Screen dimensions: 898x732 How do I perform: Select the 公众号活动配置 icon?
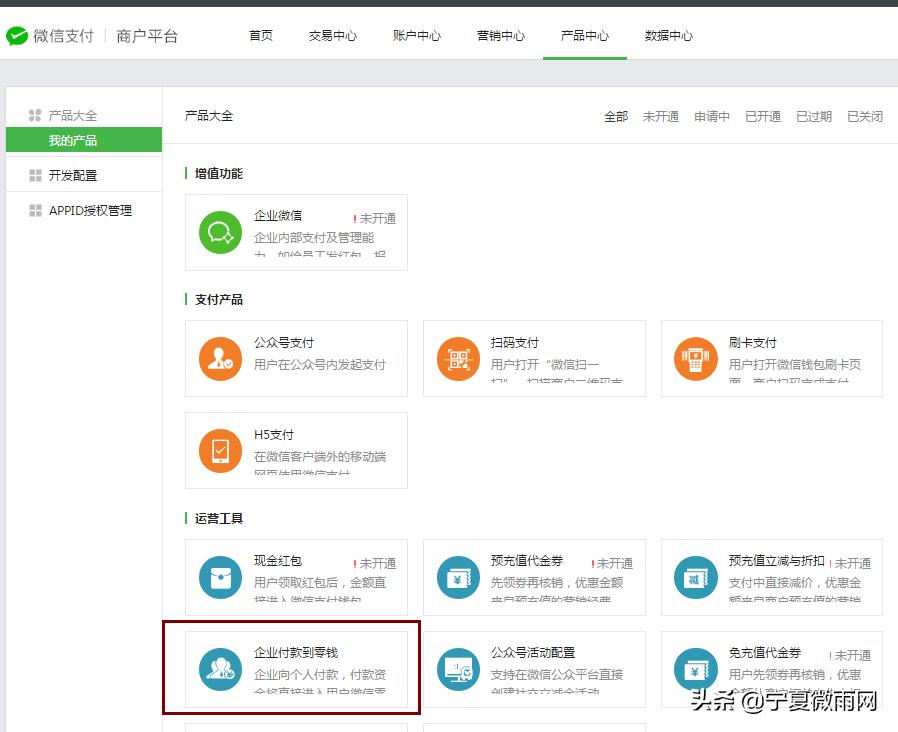coord(458,671)
